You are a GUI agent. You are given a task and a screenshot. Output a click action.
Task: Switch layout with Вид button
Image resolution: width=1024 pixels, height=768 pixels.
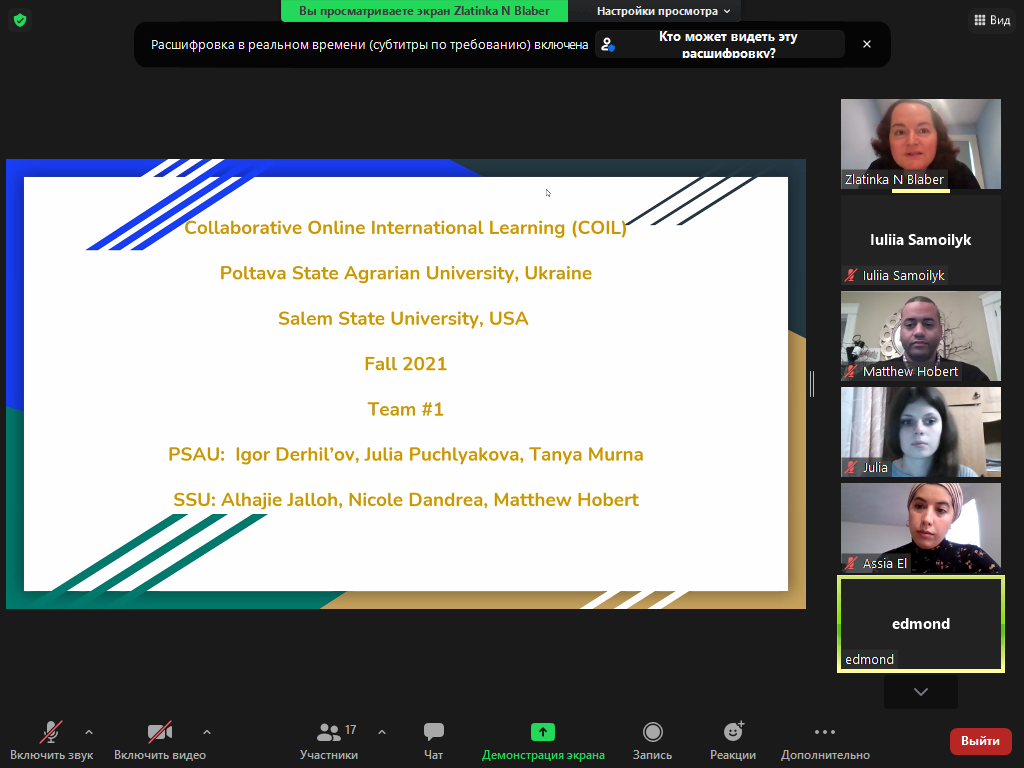(x=992, y=20)
